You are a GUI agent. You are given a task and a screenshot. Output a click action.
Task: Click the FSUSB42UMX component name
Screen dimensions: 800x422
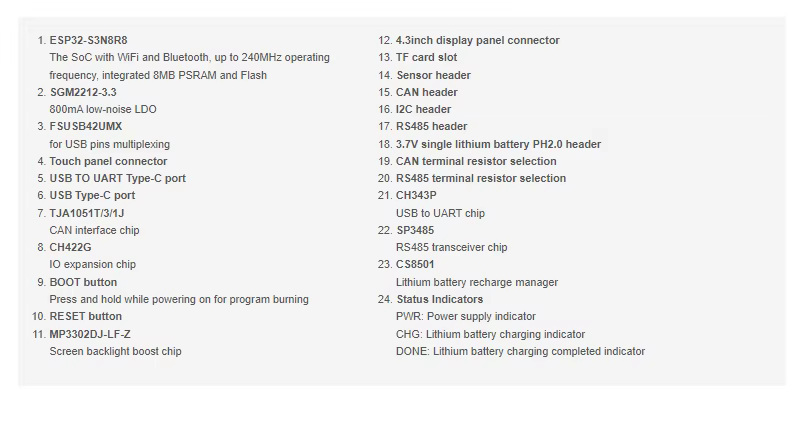(86, 127)
